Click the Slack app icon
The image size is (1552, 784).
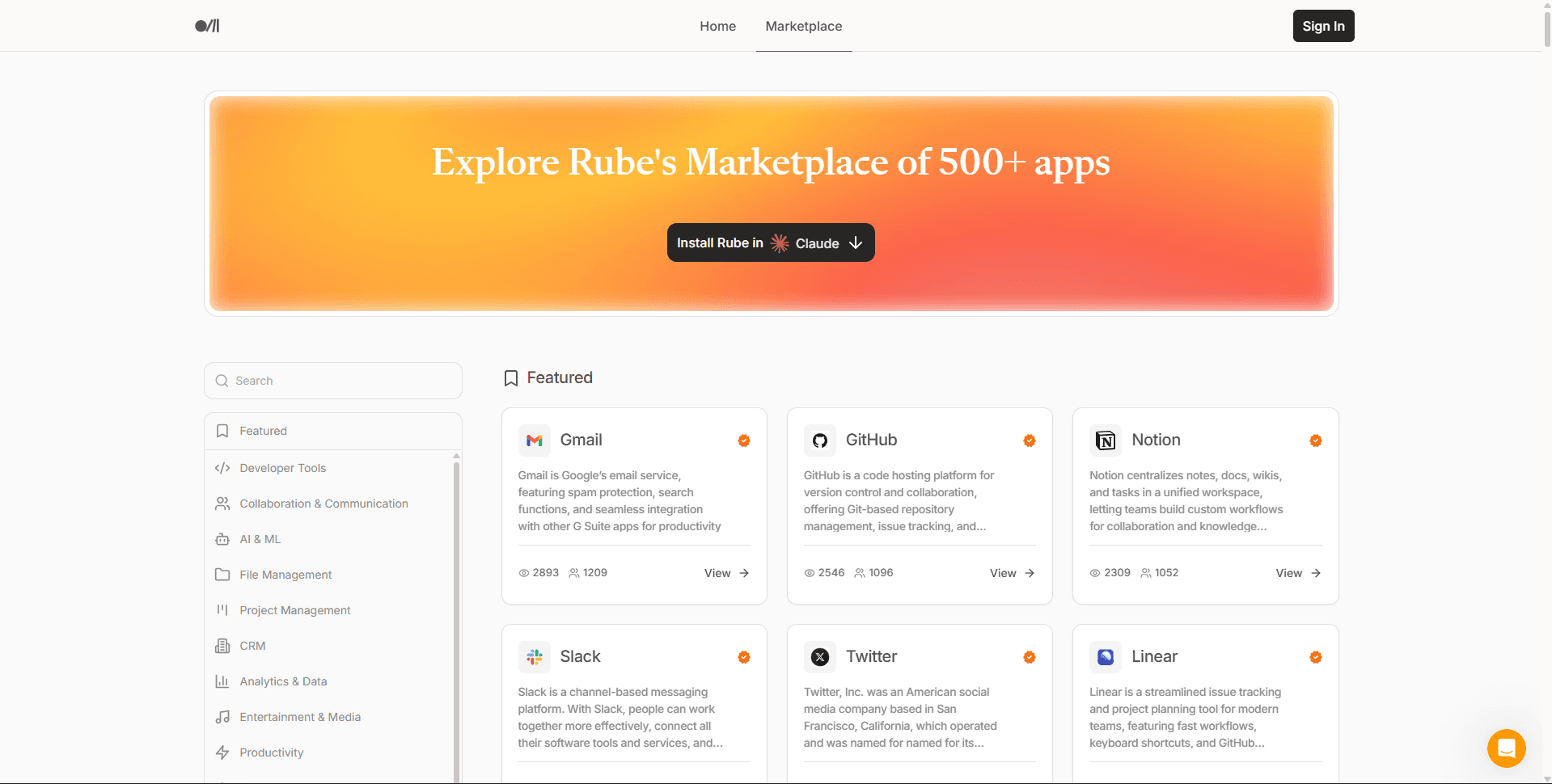coord(535,656)
